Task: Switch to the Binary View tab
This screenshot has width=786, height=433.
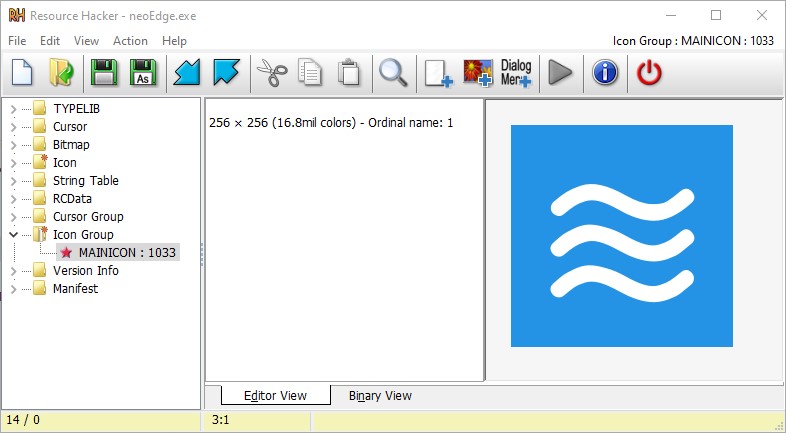Action: tap(380, 395)
